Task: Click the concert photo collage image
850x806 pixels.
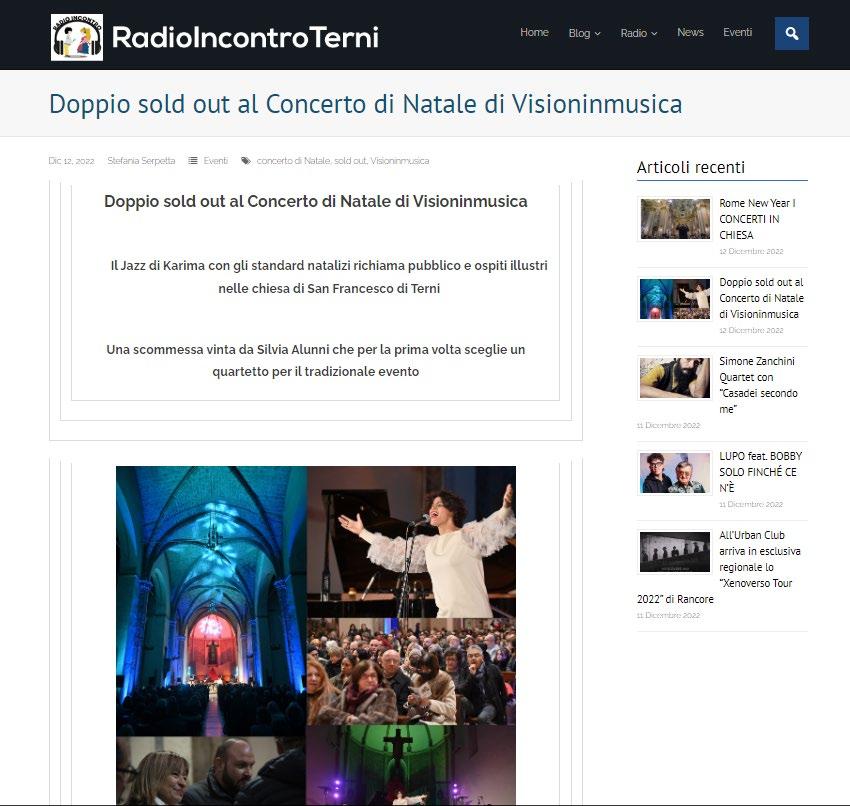Action: pyautogui.click(x=316, y=635)
